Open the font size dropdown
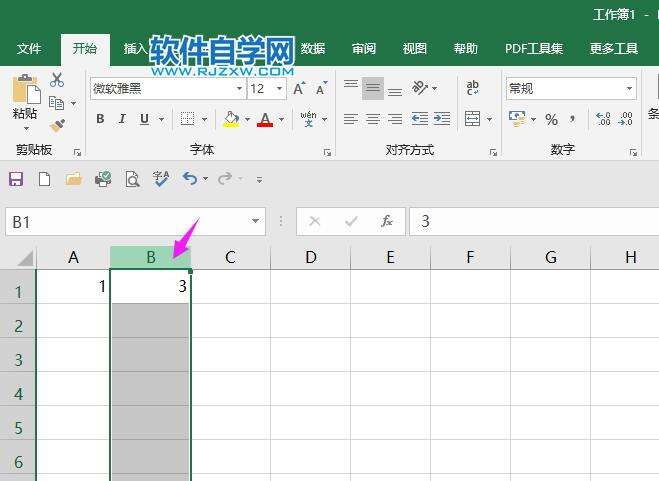This screenshot has height=481, width=659. pyautogui.click(x=279, y=89)
